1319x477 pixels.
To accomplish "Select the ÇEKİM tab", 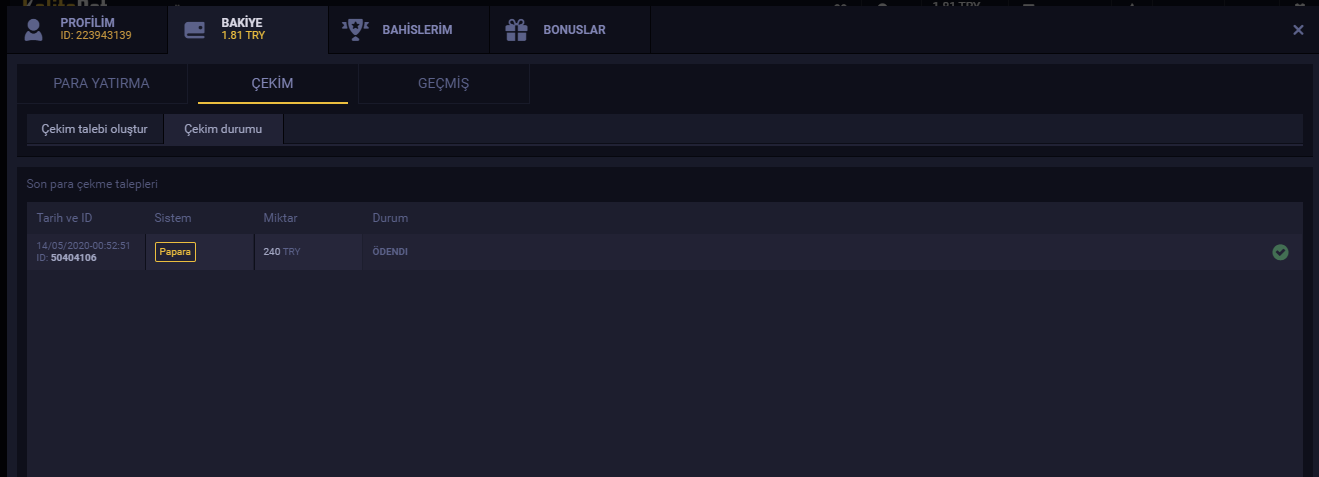I will tap(272, 84).
